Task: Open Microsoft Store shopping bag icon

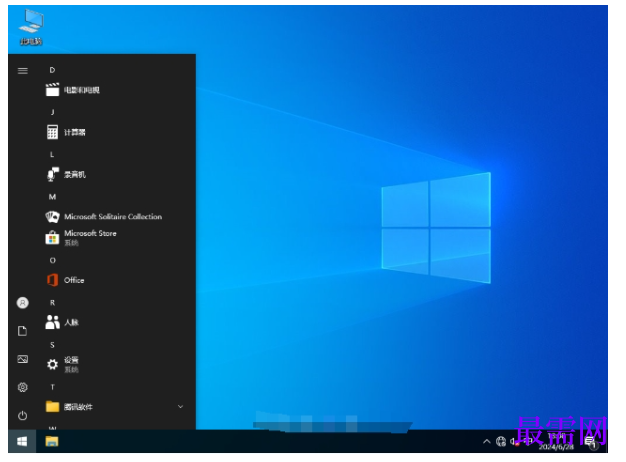Action: pos(52,238)
